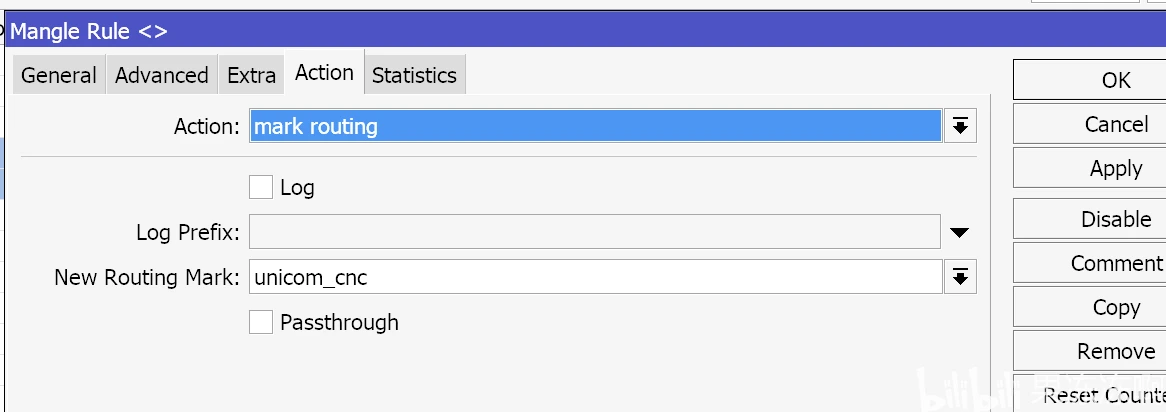Click the Action tab

click(x=324, y=73)
